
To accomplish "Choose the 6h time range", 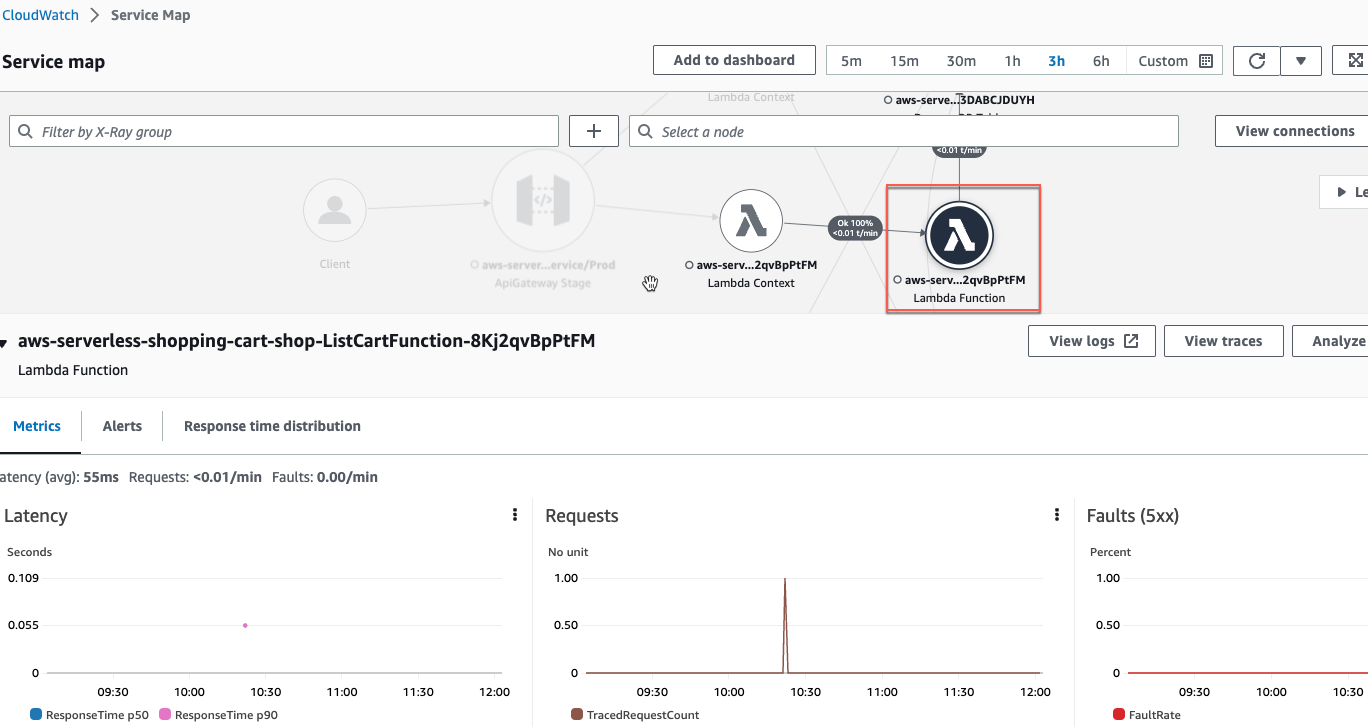I will tap(1101, 61).
